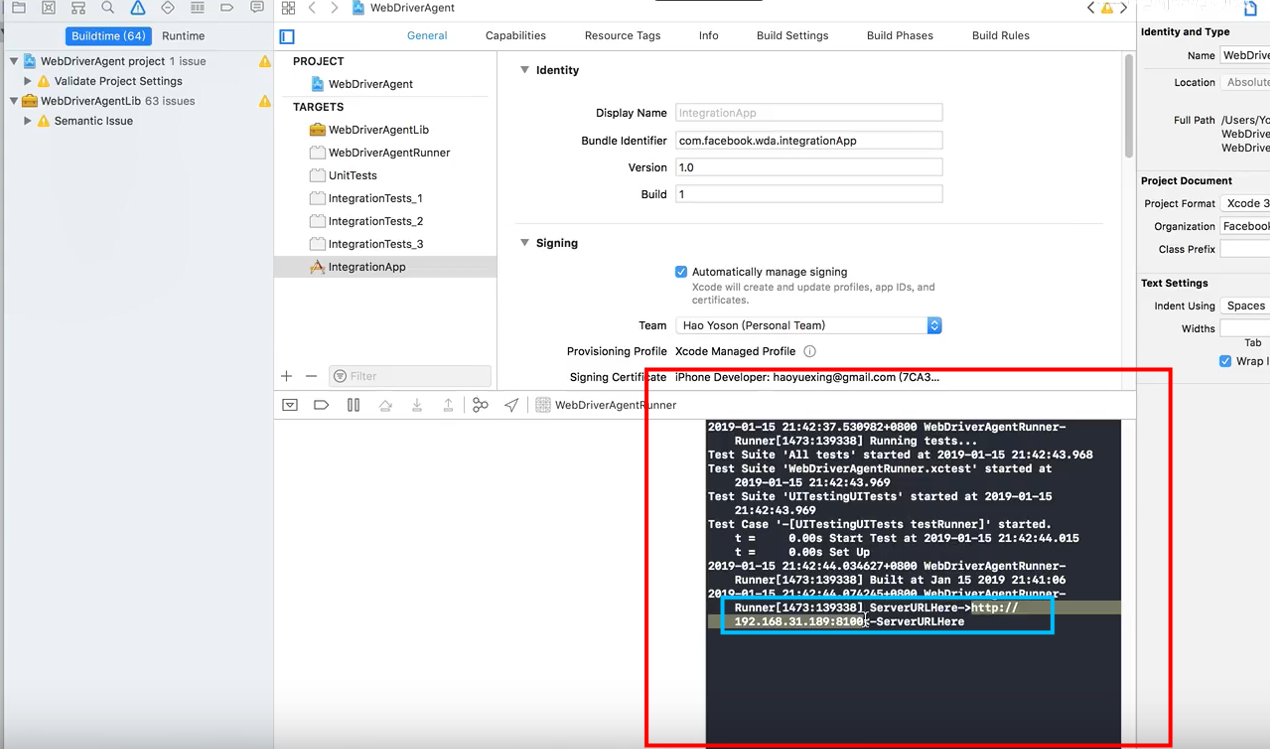Click the Display Name field
This screenshot has width=1270, height=749.
[809, 113]
